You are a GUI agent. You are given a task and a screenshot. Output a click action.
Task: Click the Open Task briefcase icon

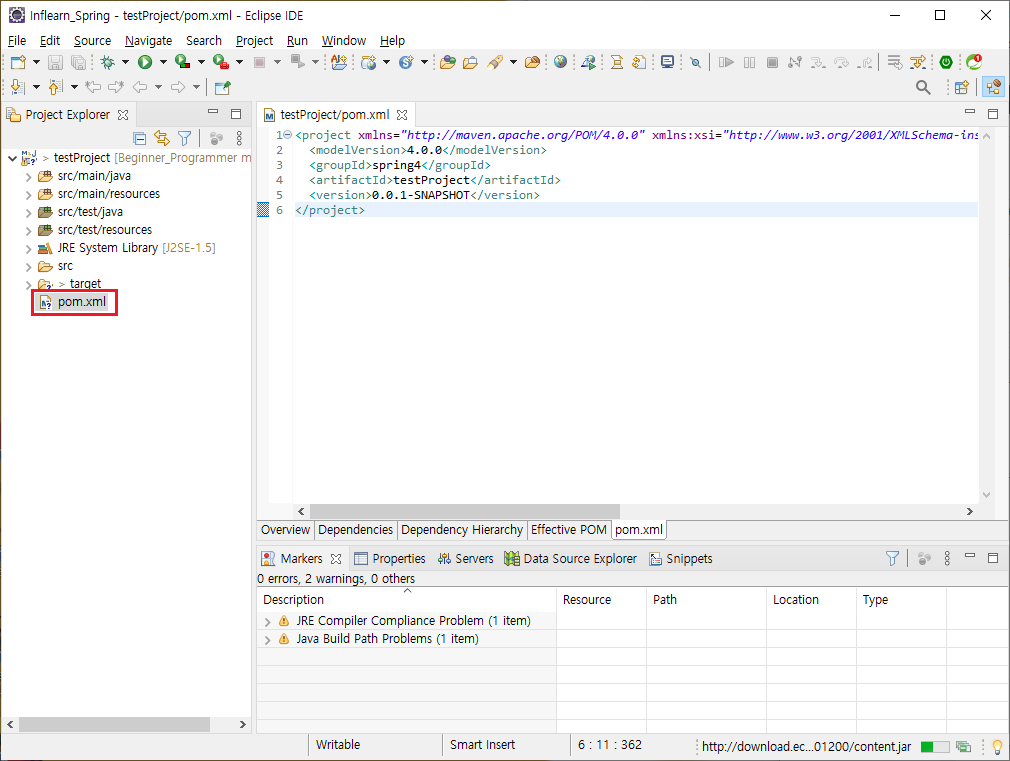click(x=471, y=63)
